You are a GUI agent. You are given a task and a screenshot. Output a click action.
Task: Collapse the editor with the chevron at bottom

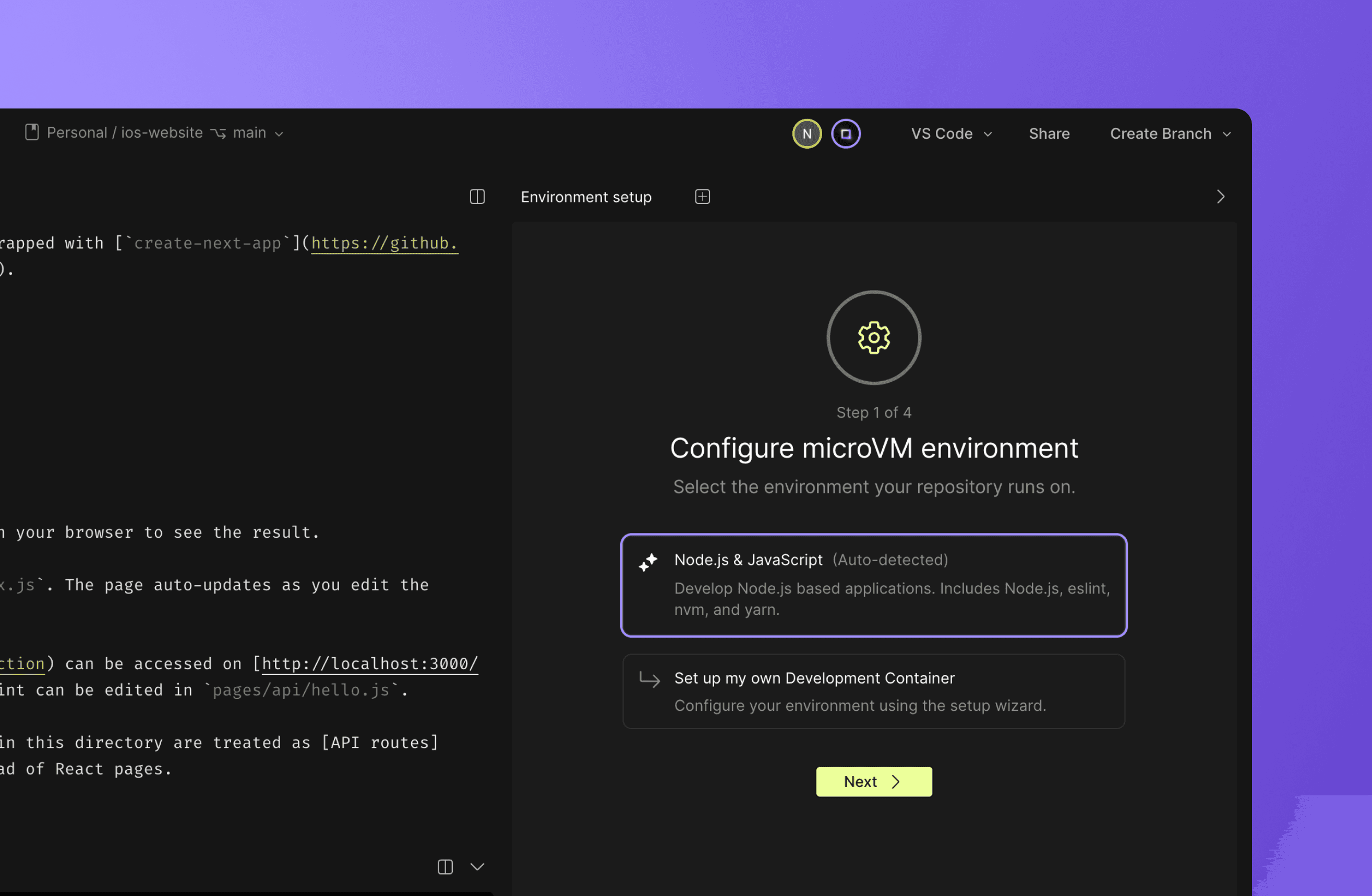pyautogui.click(x=477, y=867)
